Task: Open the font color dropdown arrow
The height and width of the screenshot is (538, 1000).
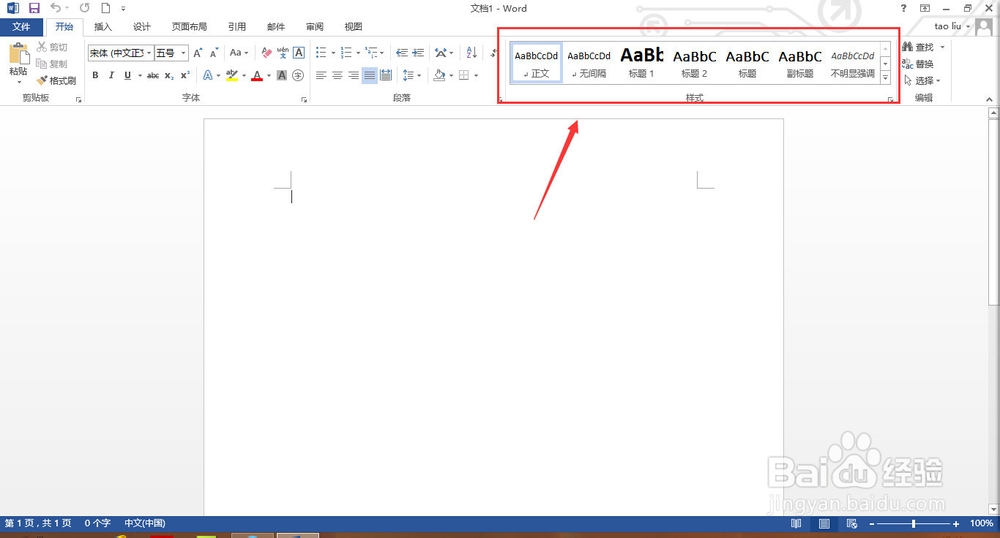Action: tap(269, 75)
